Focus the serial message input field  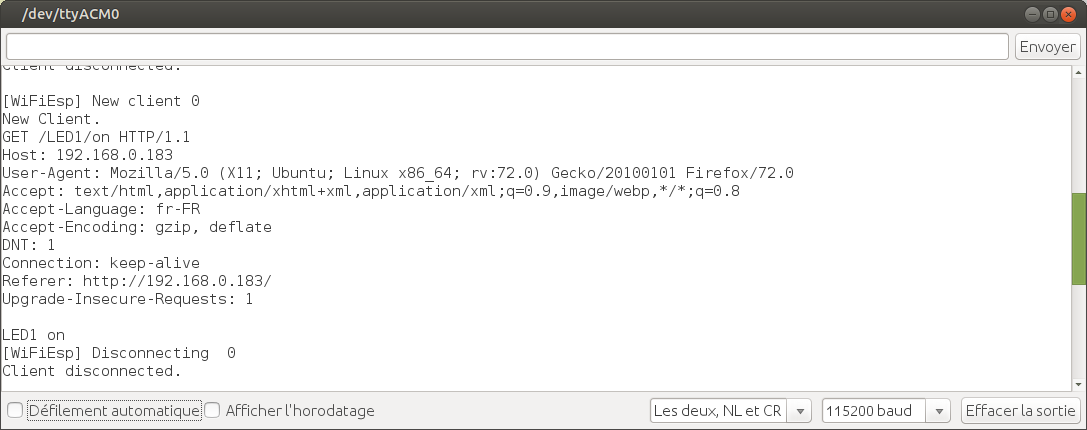coord(507,47)
